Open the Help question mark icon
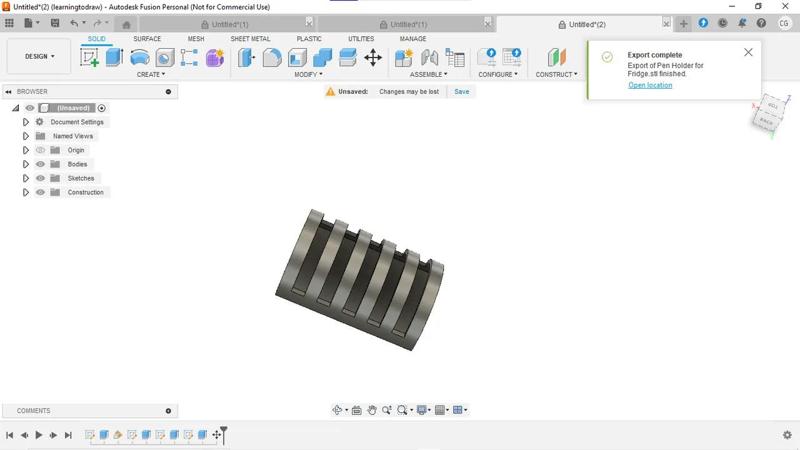Screen dimensions: 800x450 pyautogui.click(x=761, y=23)
